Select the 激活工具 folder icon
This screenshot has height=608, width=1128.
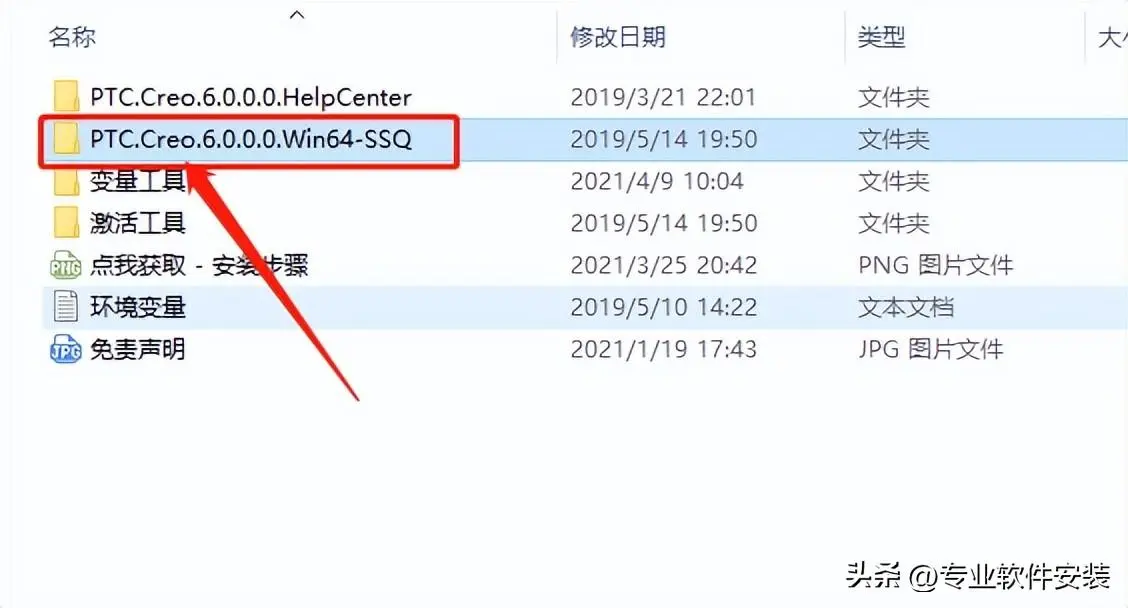pyautogui.click(x=66, y=222)
